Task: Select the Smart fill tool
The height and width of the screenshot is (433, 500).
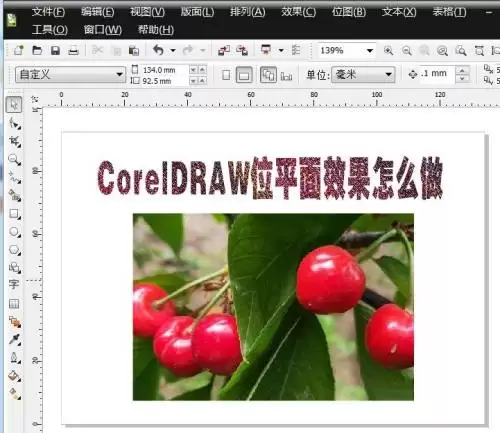Action: (14, 195)
